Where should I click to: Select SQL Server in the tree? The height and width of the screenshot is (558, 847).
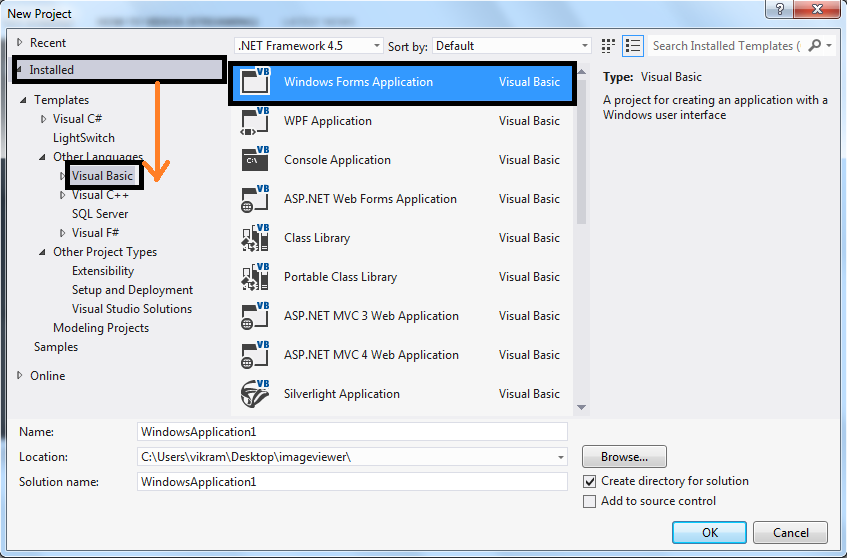point(100,214)
